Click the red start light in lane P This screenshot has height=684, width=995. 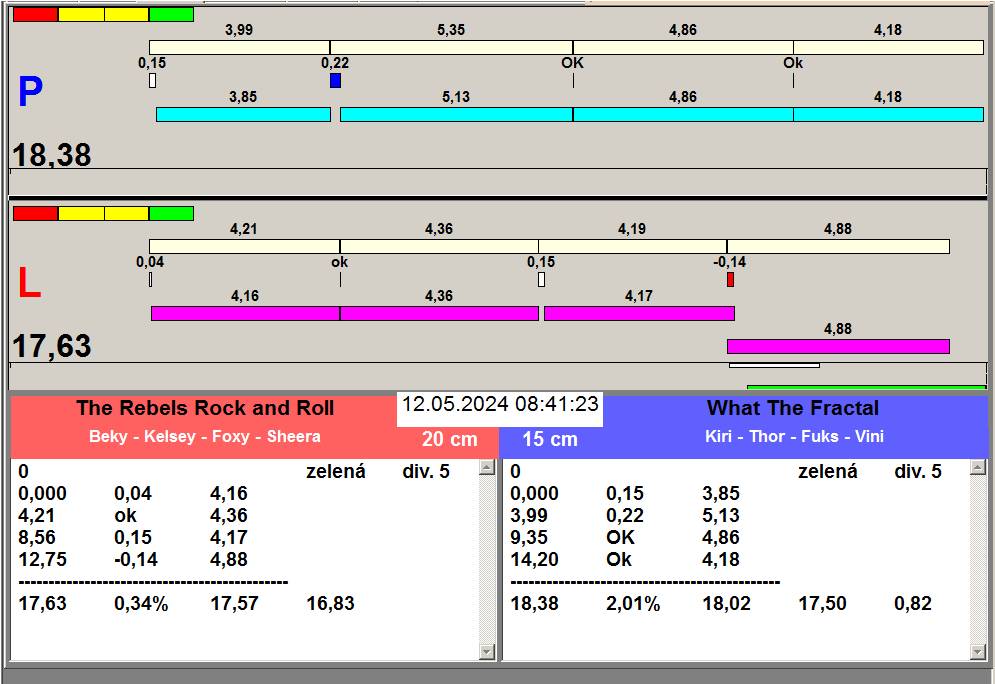[35, 15]
